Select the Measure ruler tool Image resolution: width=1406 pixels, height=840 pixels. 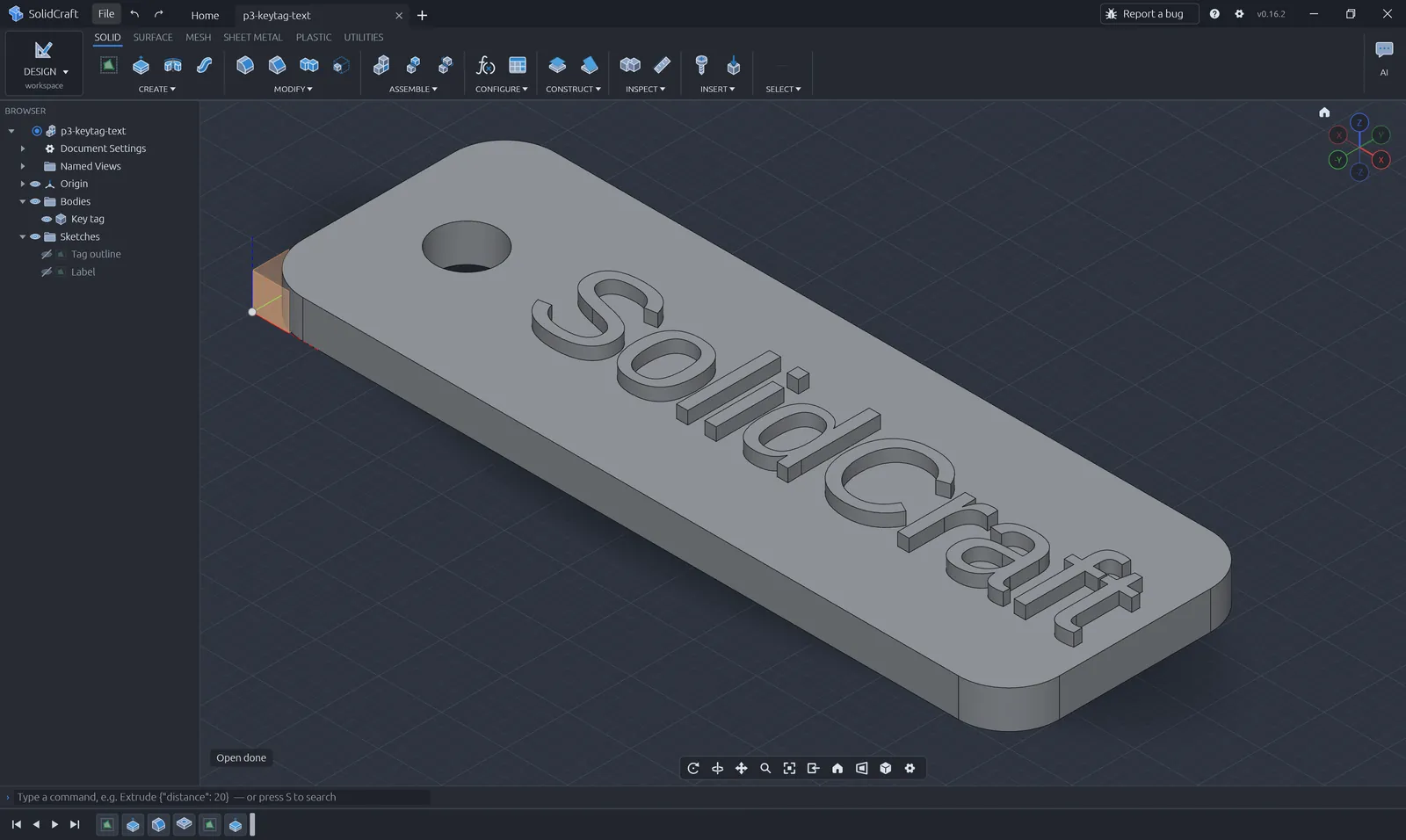tap(662, 65)
